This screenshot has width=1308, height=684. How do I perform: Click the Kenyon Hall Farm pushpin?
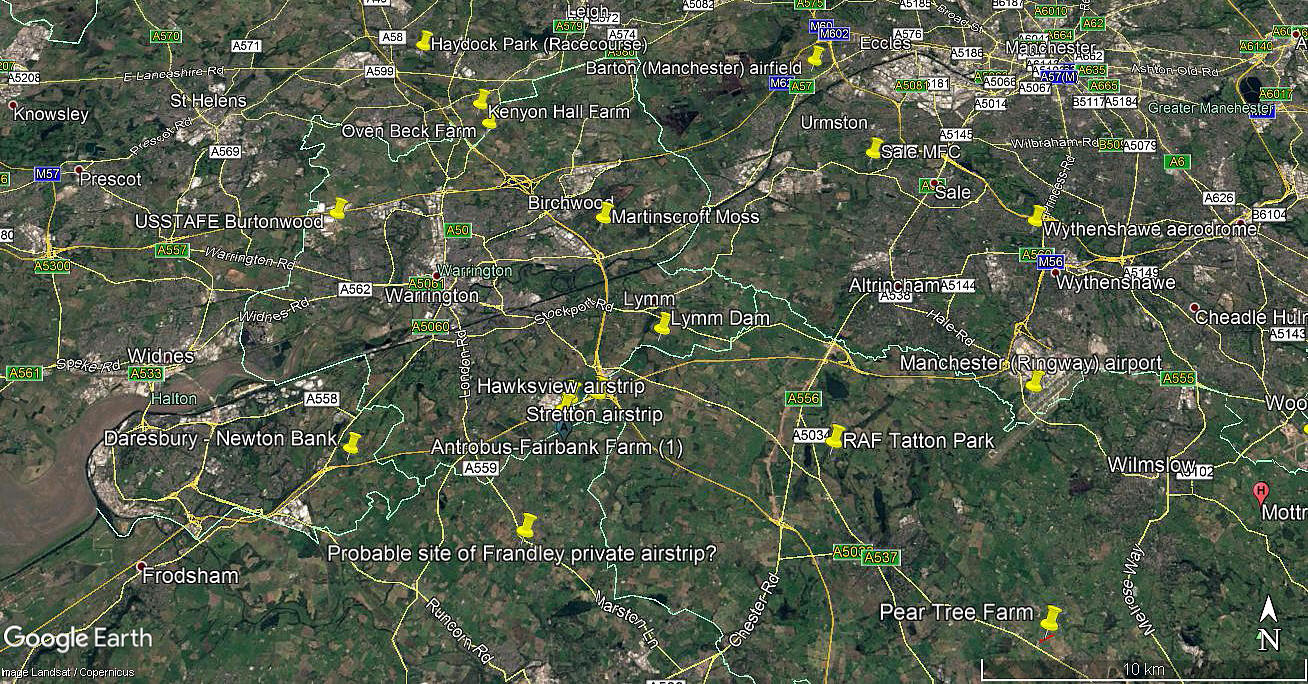tap(482, 99)
